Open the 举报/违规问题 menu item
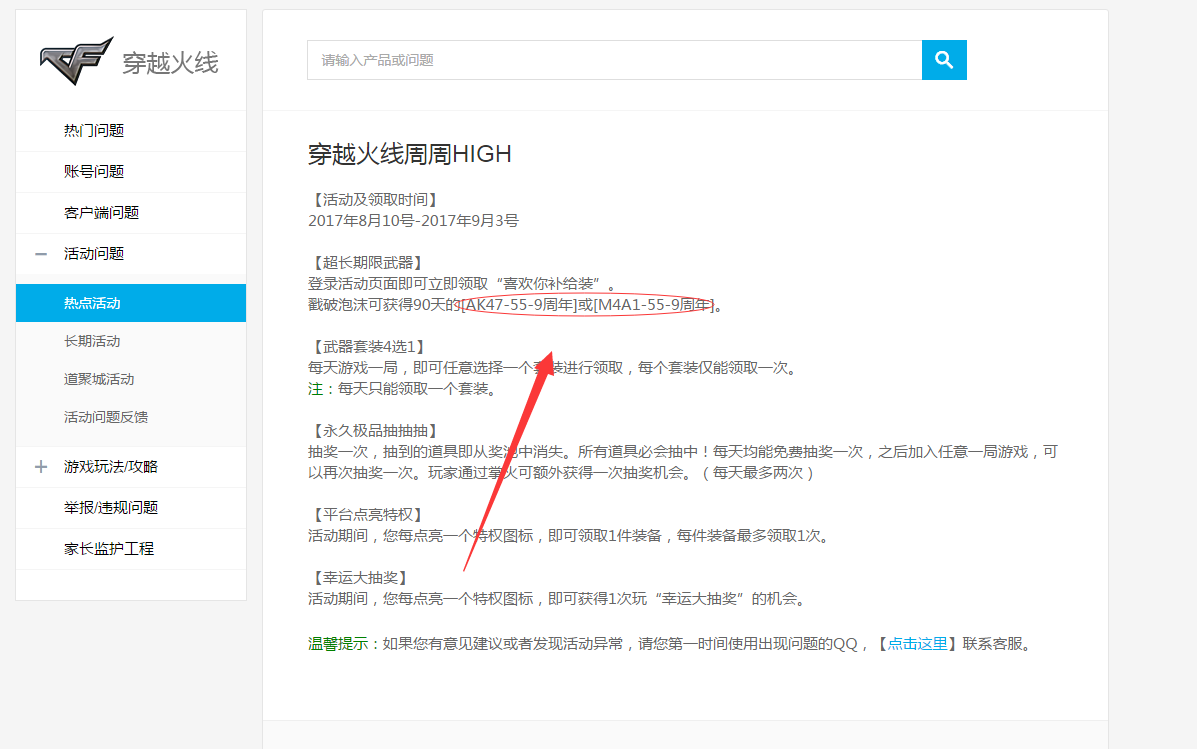Screen dimensions: 1197x749 [x=111, y=508]
